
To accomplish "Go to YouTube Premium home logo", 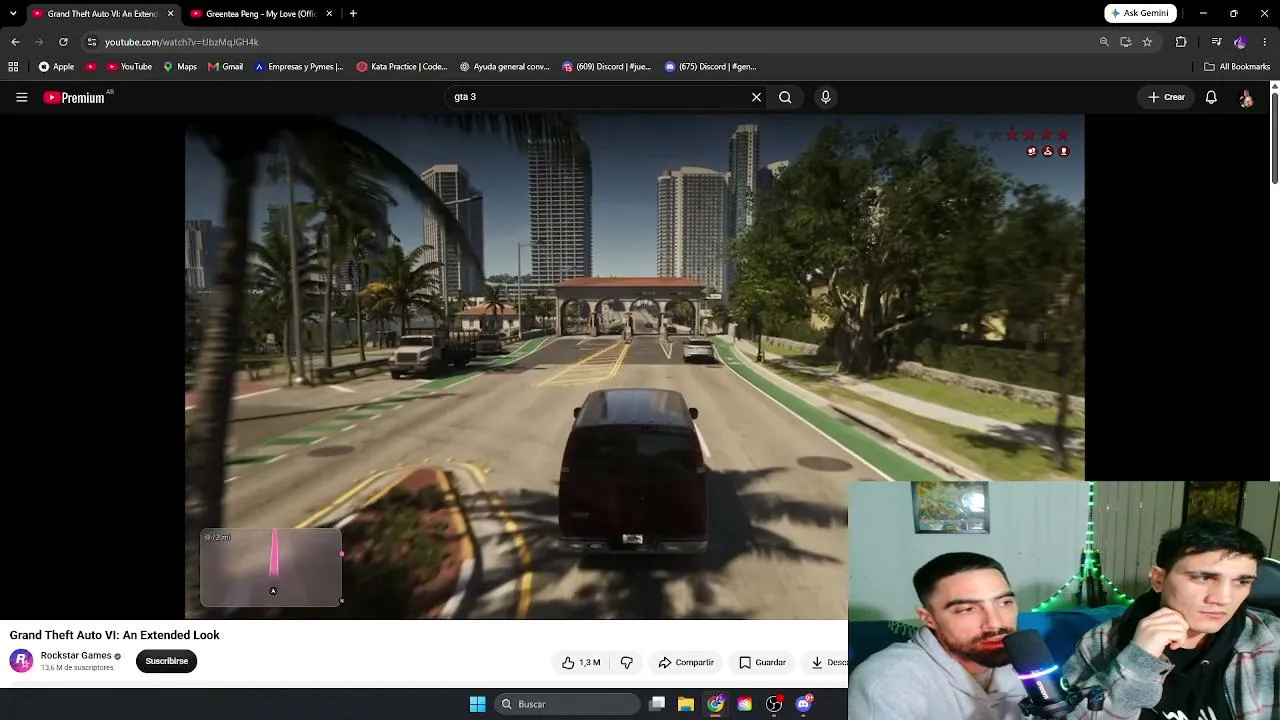I will pos(74,97).
